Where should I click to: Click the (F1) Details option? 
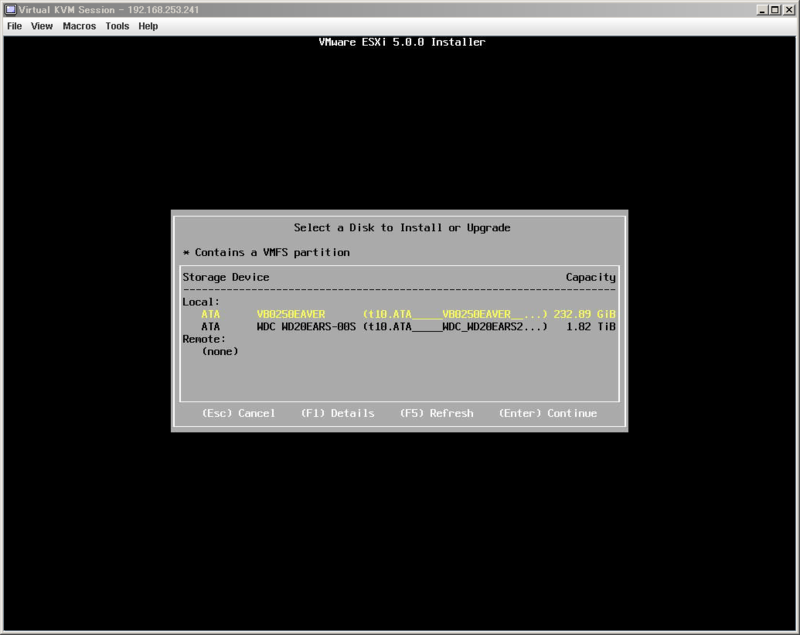click(337, 413)
